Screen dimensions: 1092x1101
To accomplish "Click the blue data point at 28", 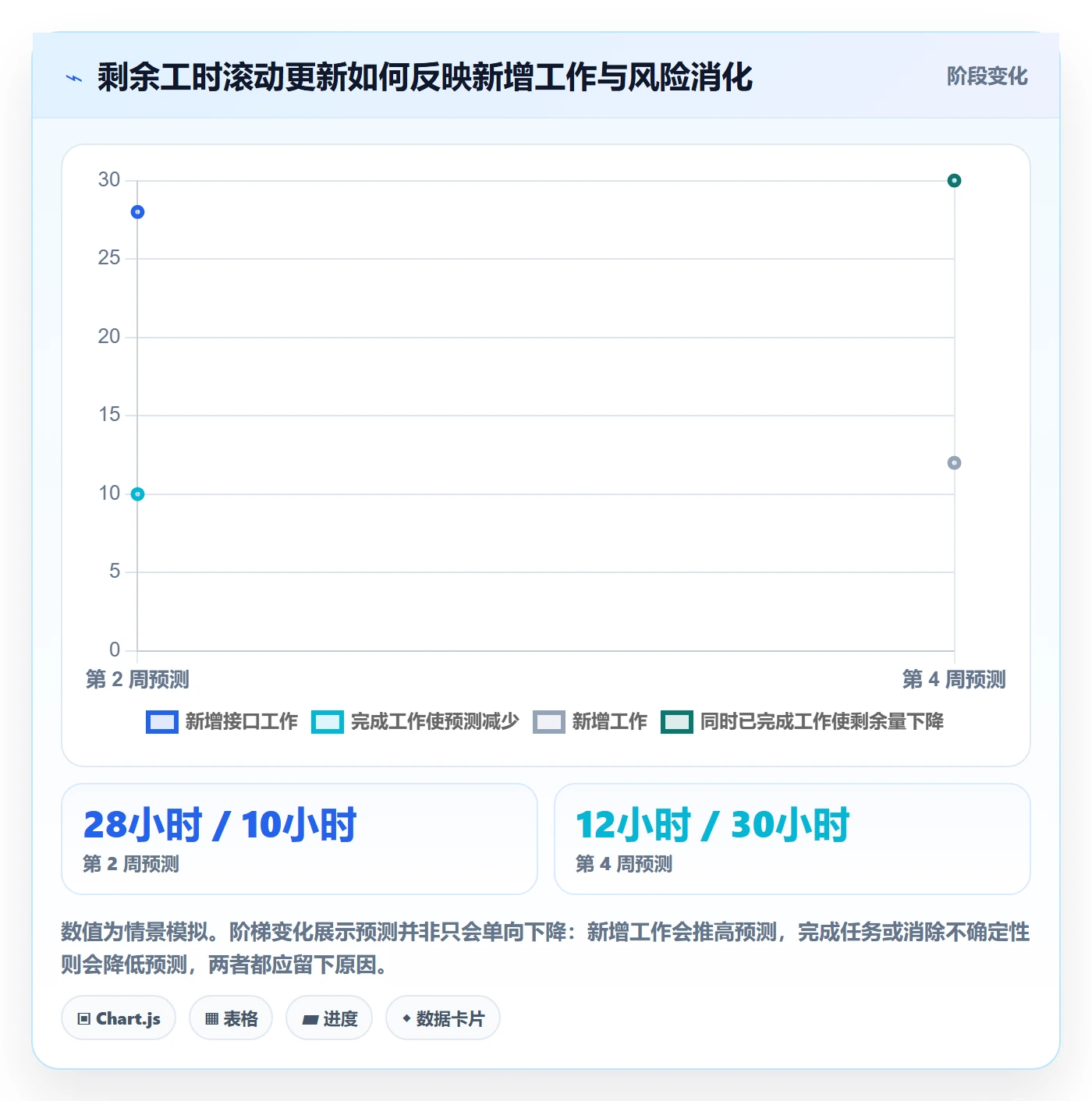I will tap(137, 212).
